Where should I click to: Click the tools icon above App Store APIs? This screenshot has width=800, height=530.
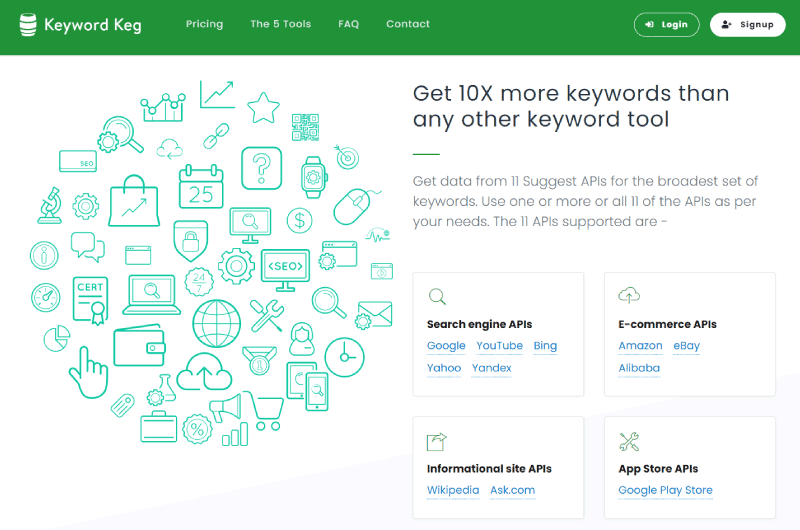[629, 442]
